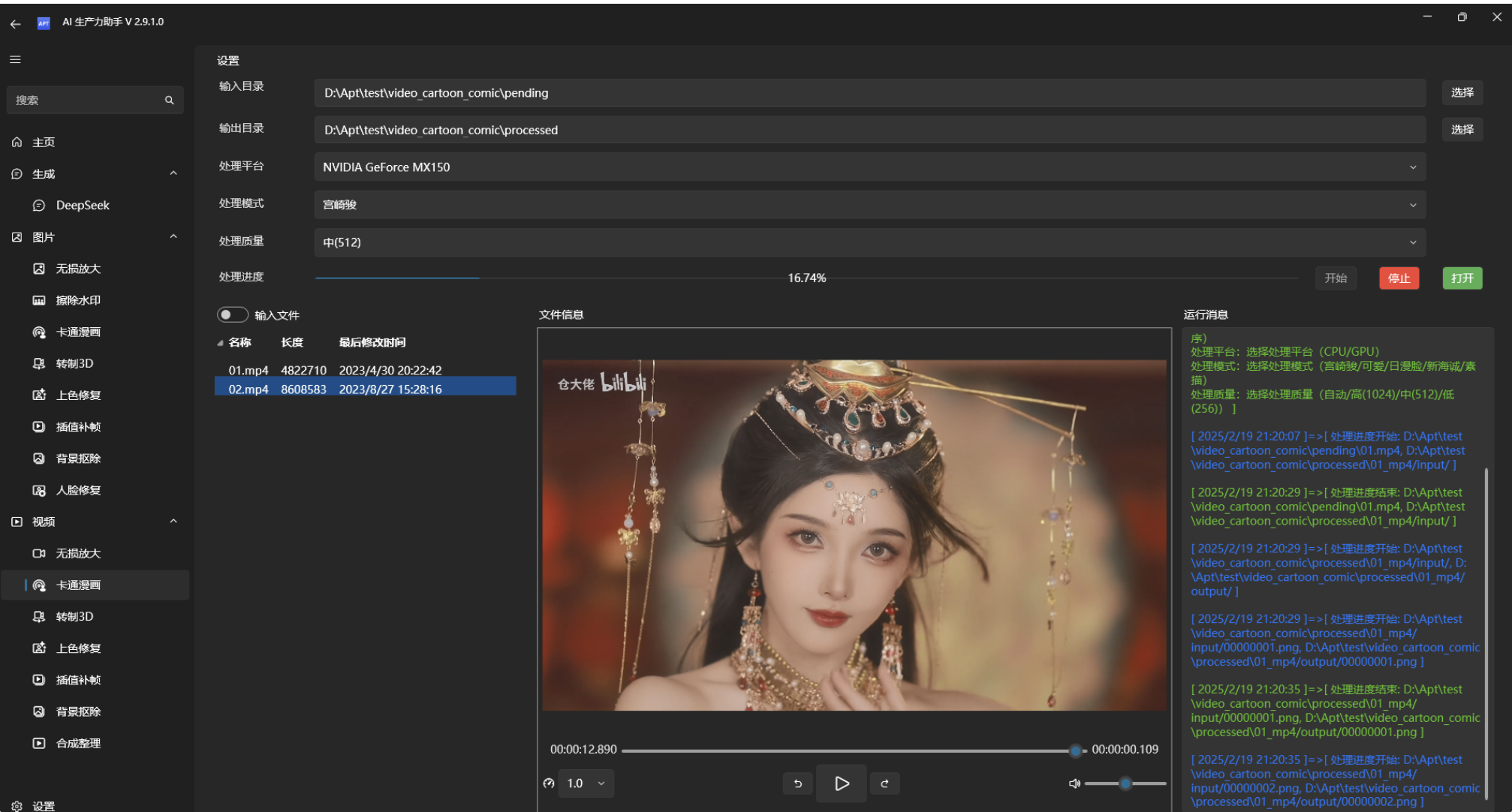Click the rewind skip-back button
The image size is (1512, 812).
[x=798, y=783]
